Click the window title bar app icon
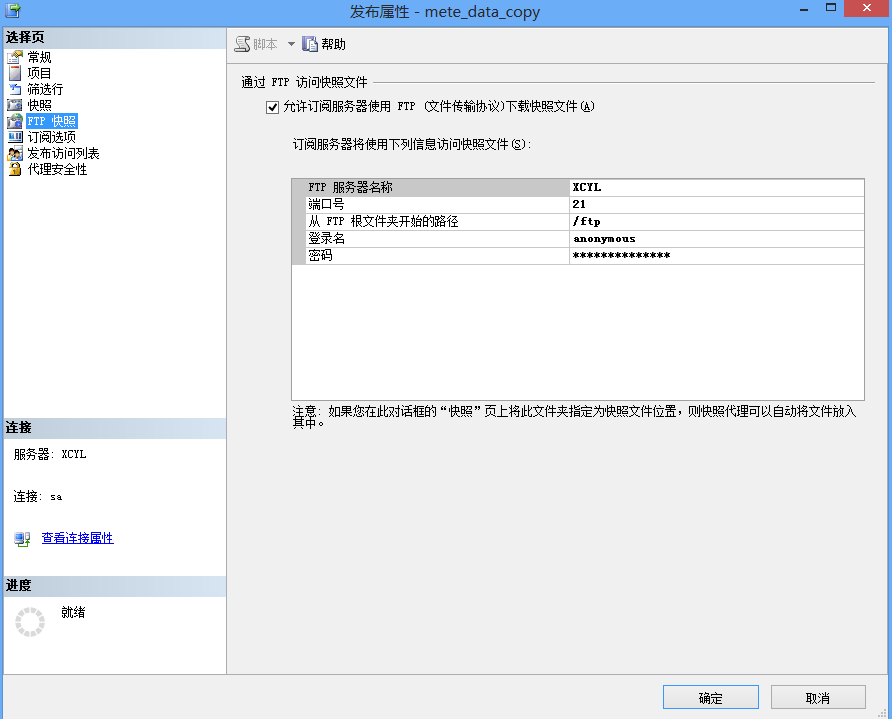This screenshot has height=719, width=892. 13,10
